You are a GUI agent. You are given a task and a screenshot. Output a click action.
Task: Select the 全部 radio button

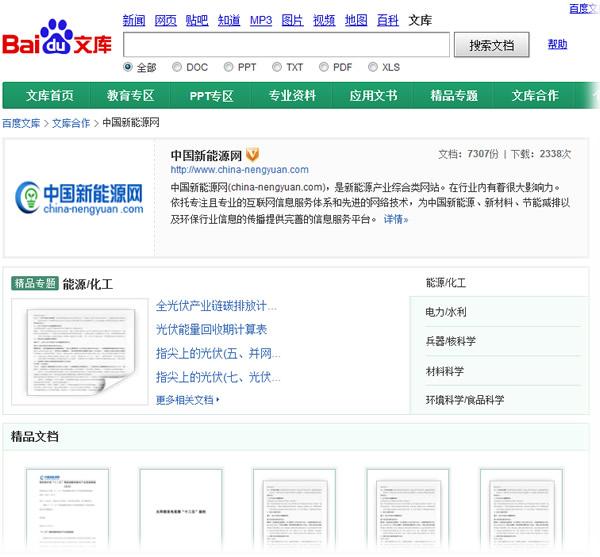point(128,67)
